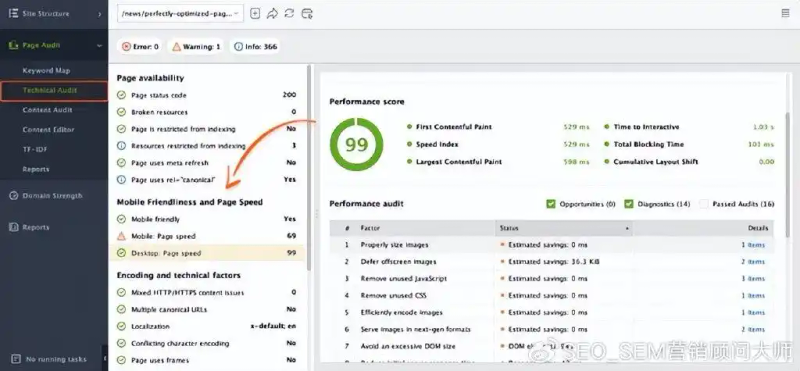Enable the Passed Audits (16) checkbox

coord(704,204)
